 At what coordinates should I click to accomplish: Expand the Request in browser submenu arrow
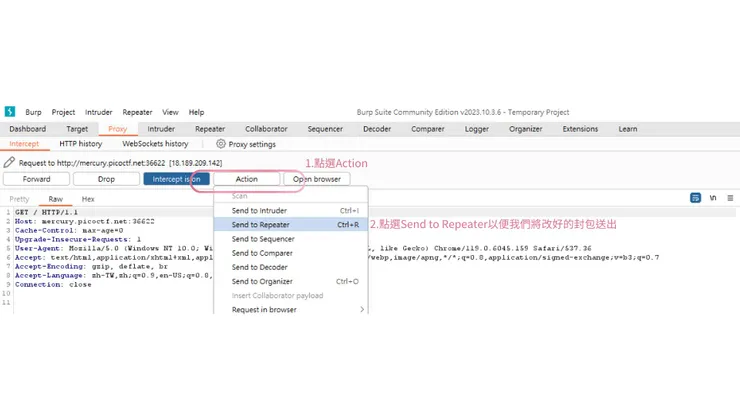(362, 310)
